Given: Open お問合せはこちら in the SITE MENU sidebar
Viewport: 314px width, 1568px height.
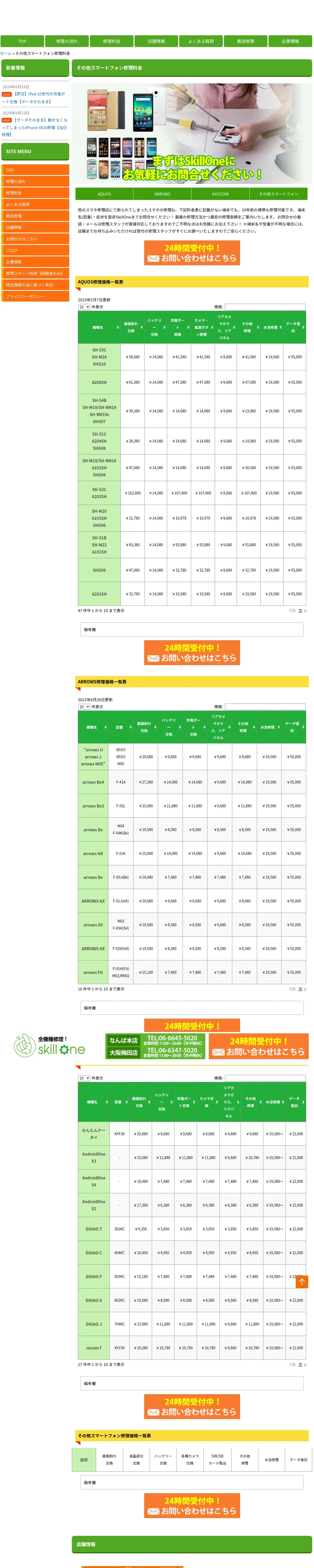Looking at the screenshot, I should click(x=35, y=239).
